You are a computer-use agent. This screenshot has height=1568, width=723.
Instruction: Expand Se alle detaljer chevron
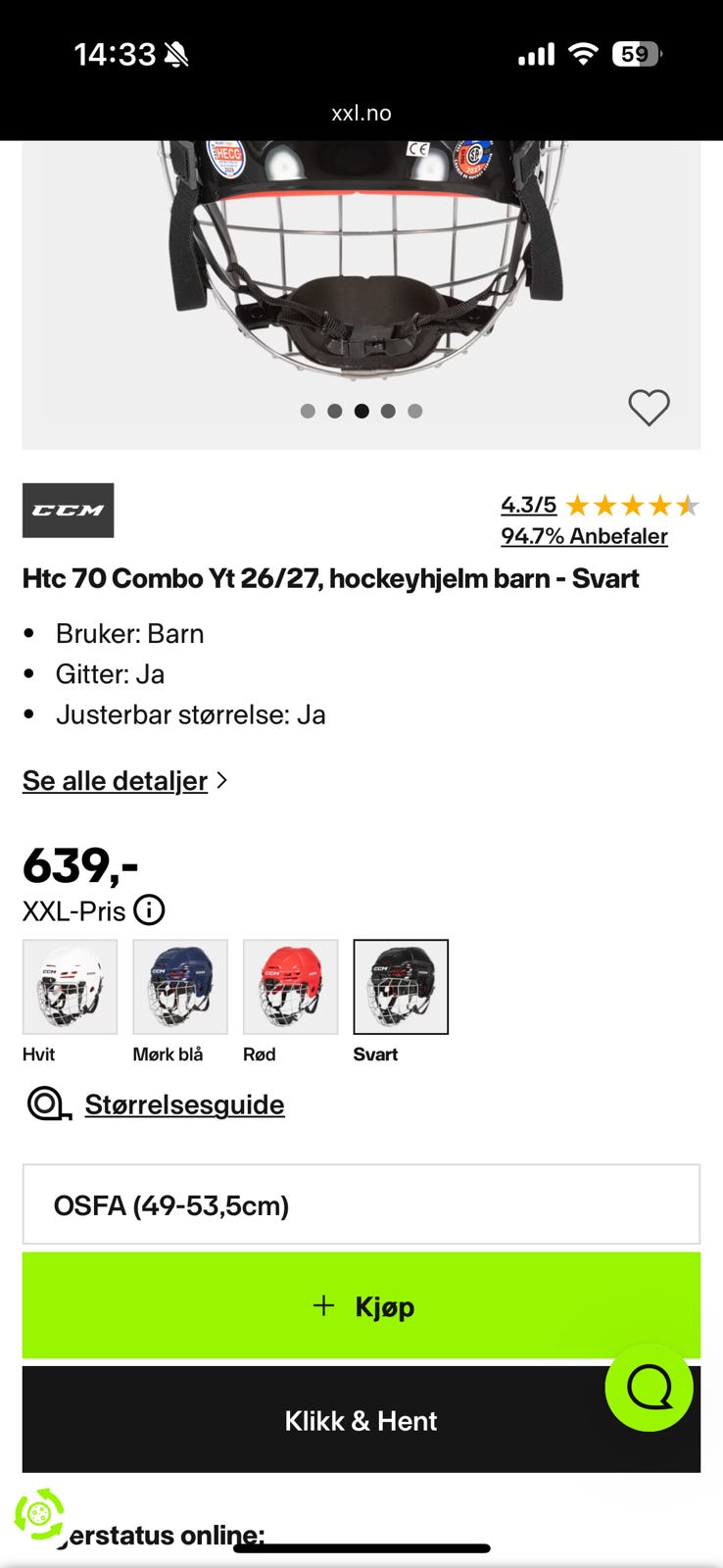(222, 780)
